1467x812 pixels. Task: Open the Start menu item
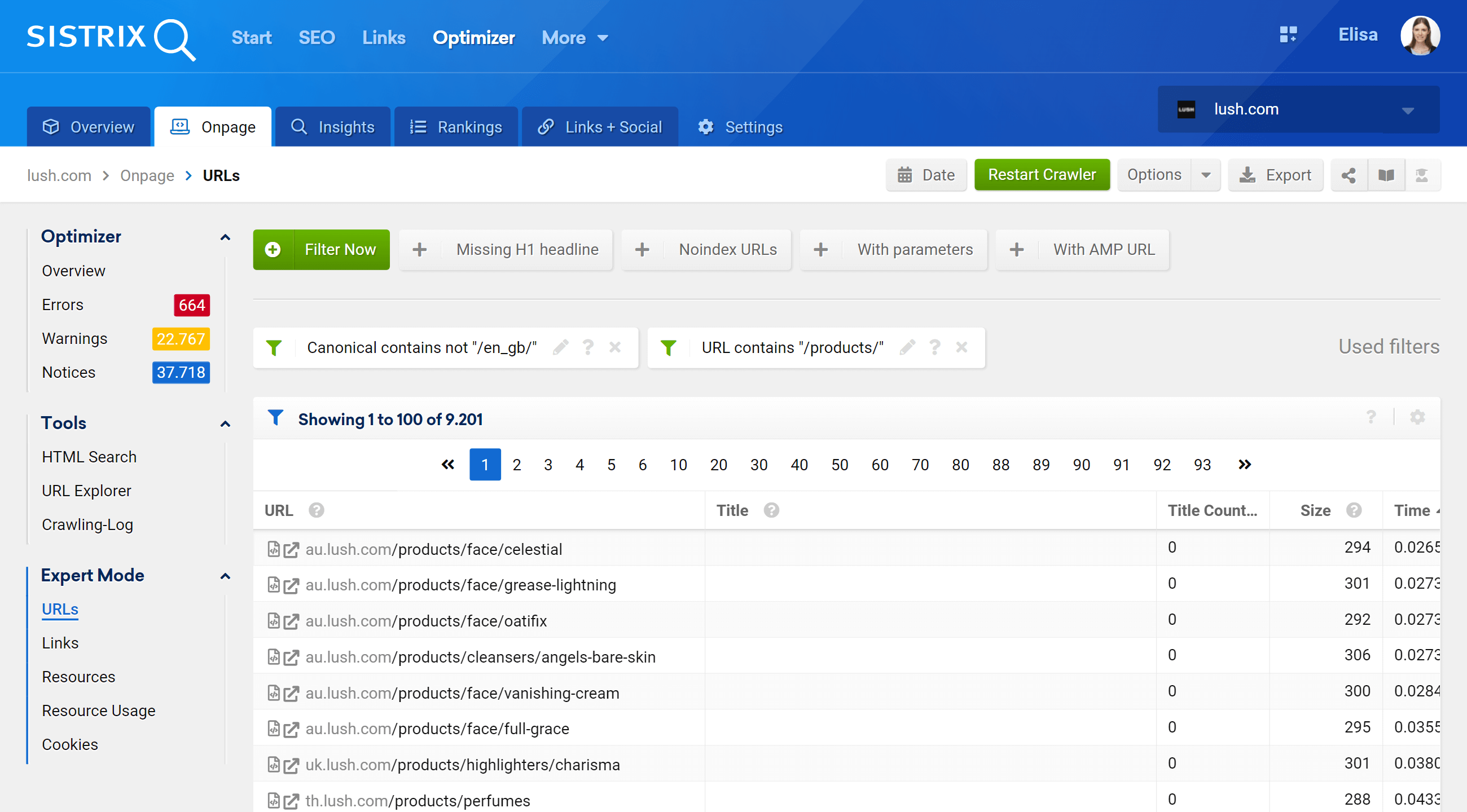click(252, 38)
